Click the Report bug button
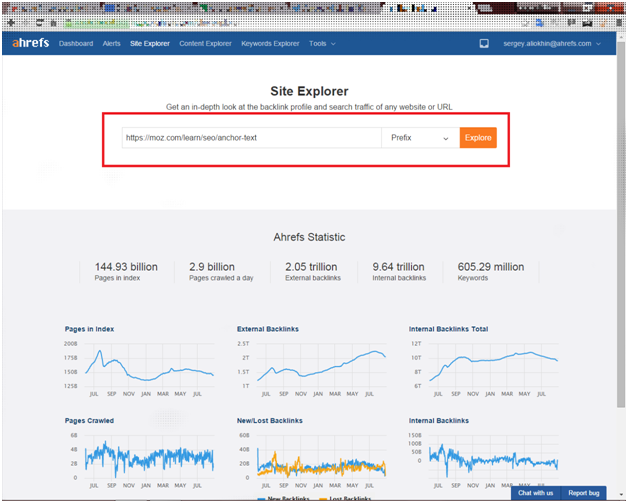This screenshot has height=503, width=628. (584, 493)
